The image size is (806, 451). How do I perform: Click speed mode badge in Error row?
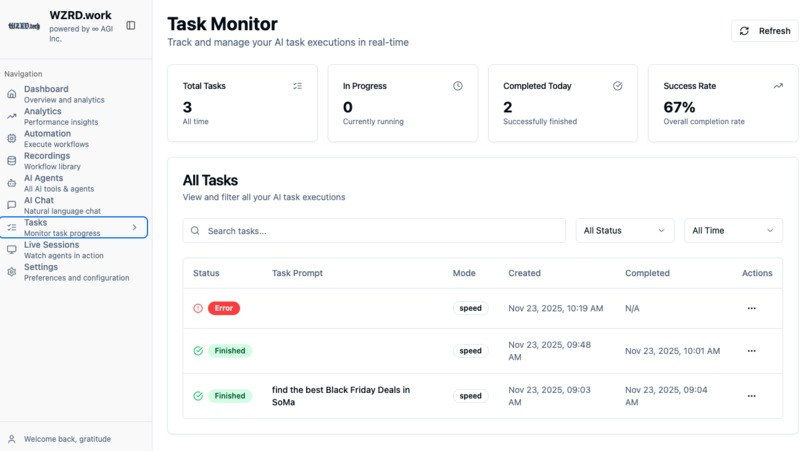[470, 308]
